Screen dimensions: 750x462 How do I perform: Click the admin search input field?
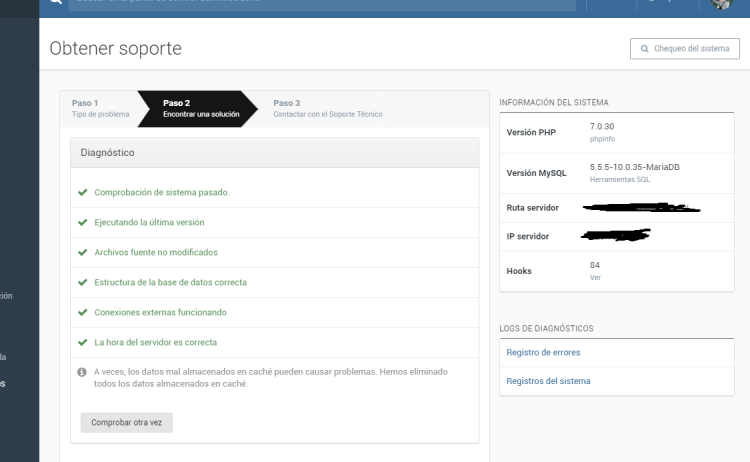click(x=322, y=4)
